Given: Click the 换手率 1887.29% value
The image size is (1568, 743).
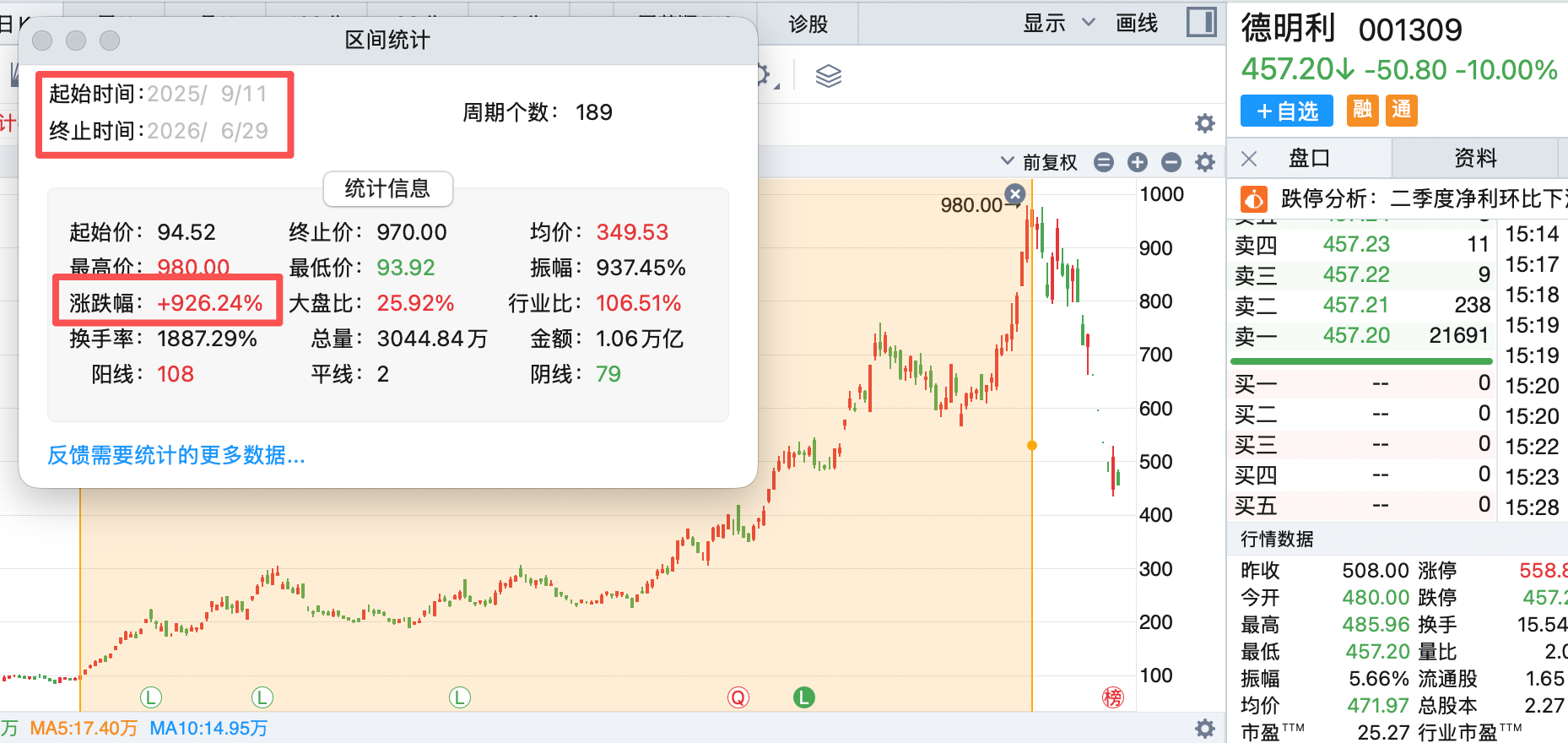Looking at the screenshot, I should pos(207,339).
